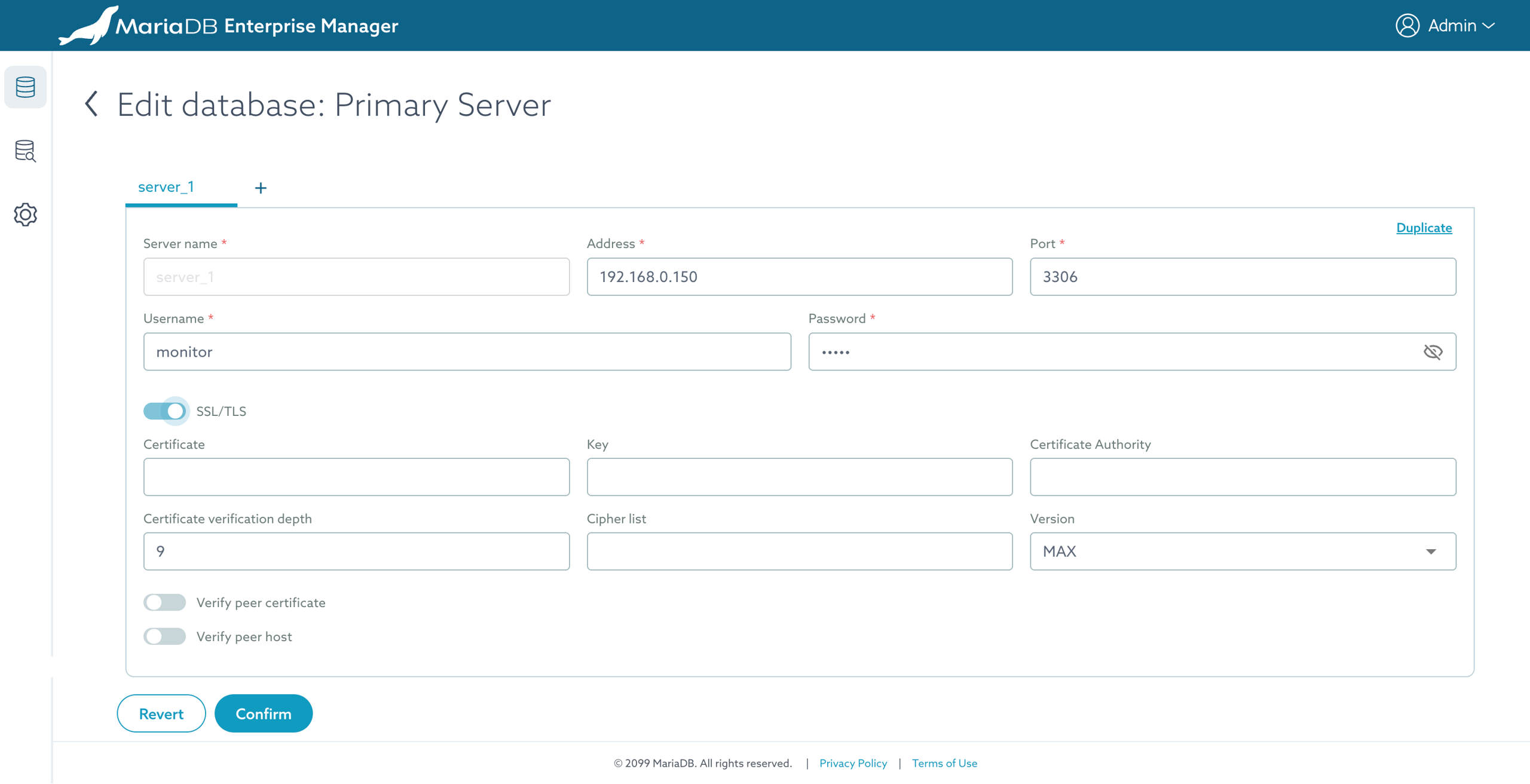Open the Privacy Policy link

pyautogui.click(x=853, y=763)
